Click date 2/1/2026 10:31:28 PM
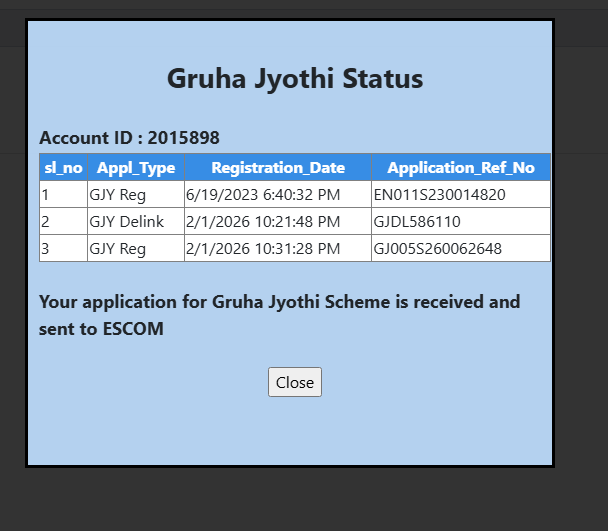Image resolution: width=608 pixels, height=531 pixels. [263, 249]
